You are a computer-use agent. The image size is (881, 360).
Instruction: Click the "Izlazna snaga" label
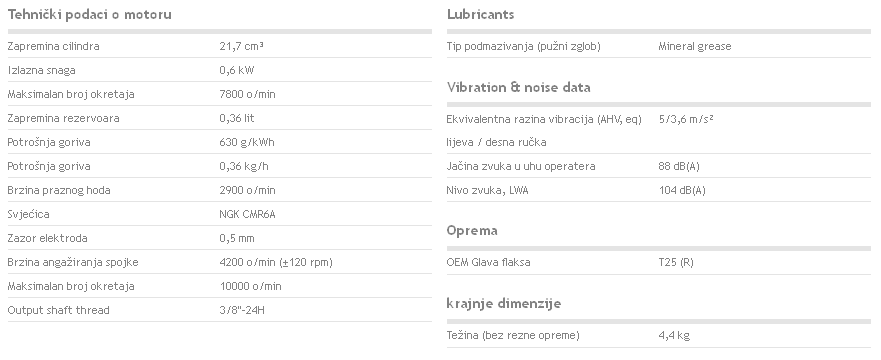(x=42, y=71)
